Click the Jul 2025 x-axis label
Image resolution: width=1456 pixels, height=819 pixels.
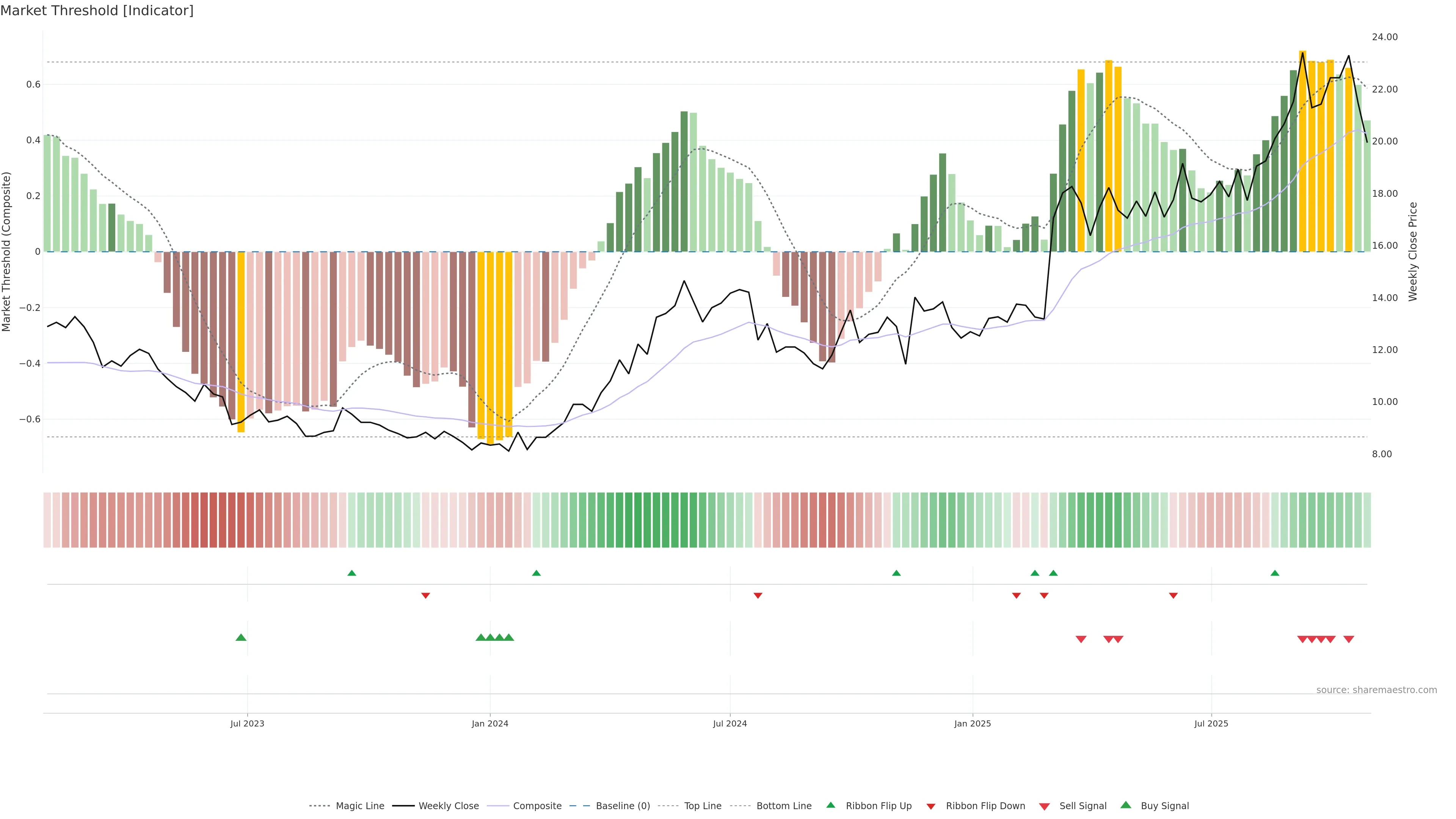pos(1211,723)
